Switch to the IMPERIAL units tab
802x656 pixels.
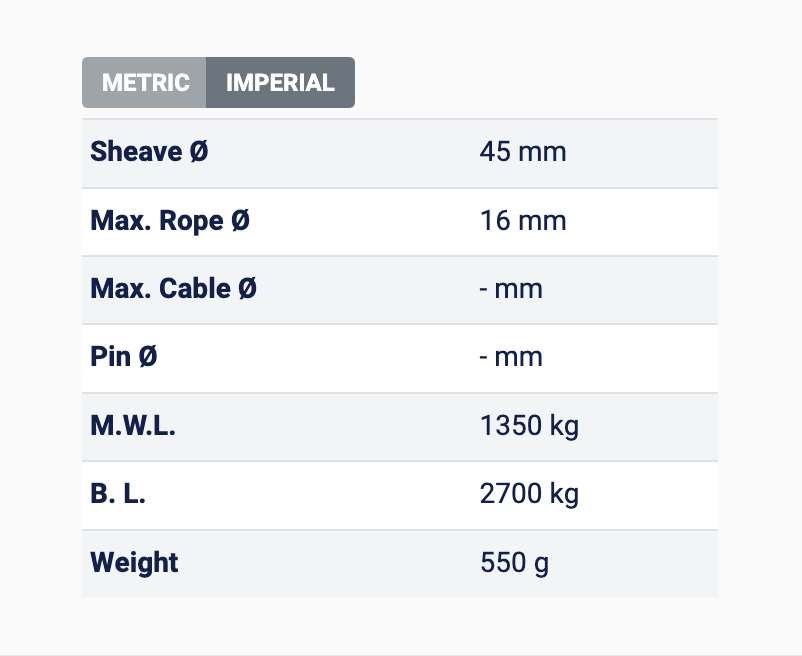280,83
